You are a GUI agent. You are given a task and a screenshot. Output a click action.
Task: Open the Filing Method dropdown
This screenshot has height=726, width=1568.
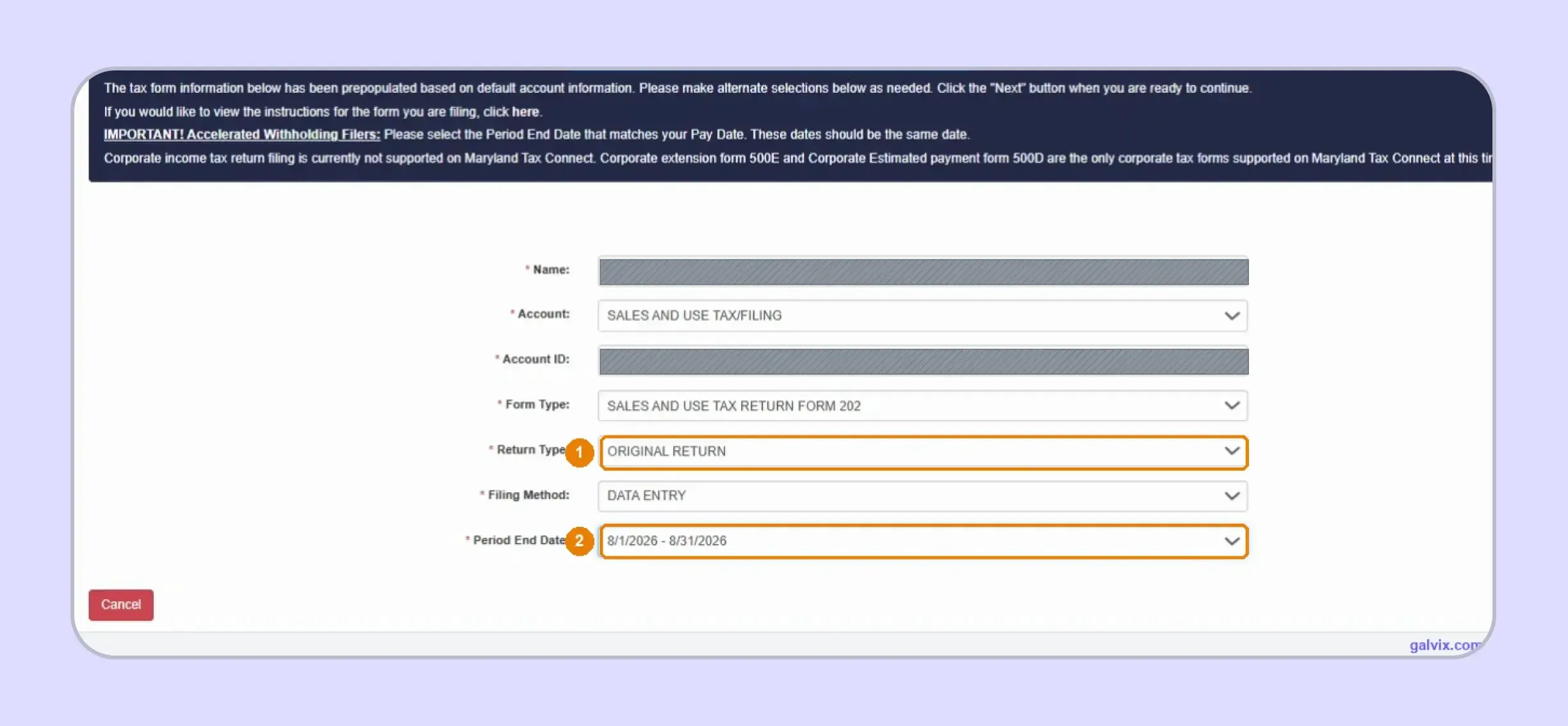[922, 496]
